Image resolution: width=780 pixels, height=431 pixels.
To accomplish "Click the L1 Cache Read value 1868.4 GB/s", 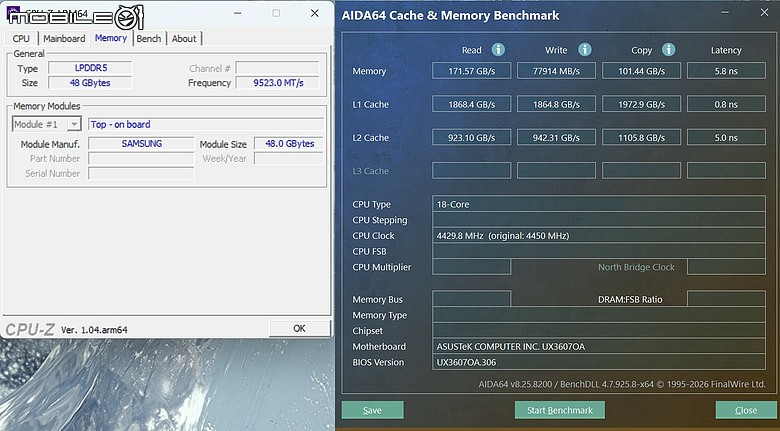I will [x=472, y=104].
